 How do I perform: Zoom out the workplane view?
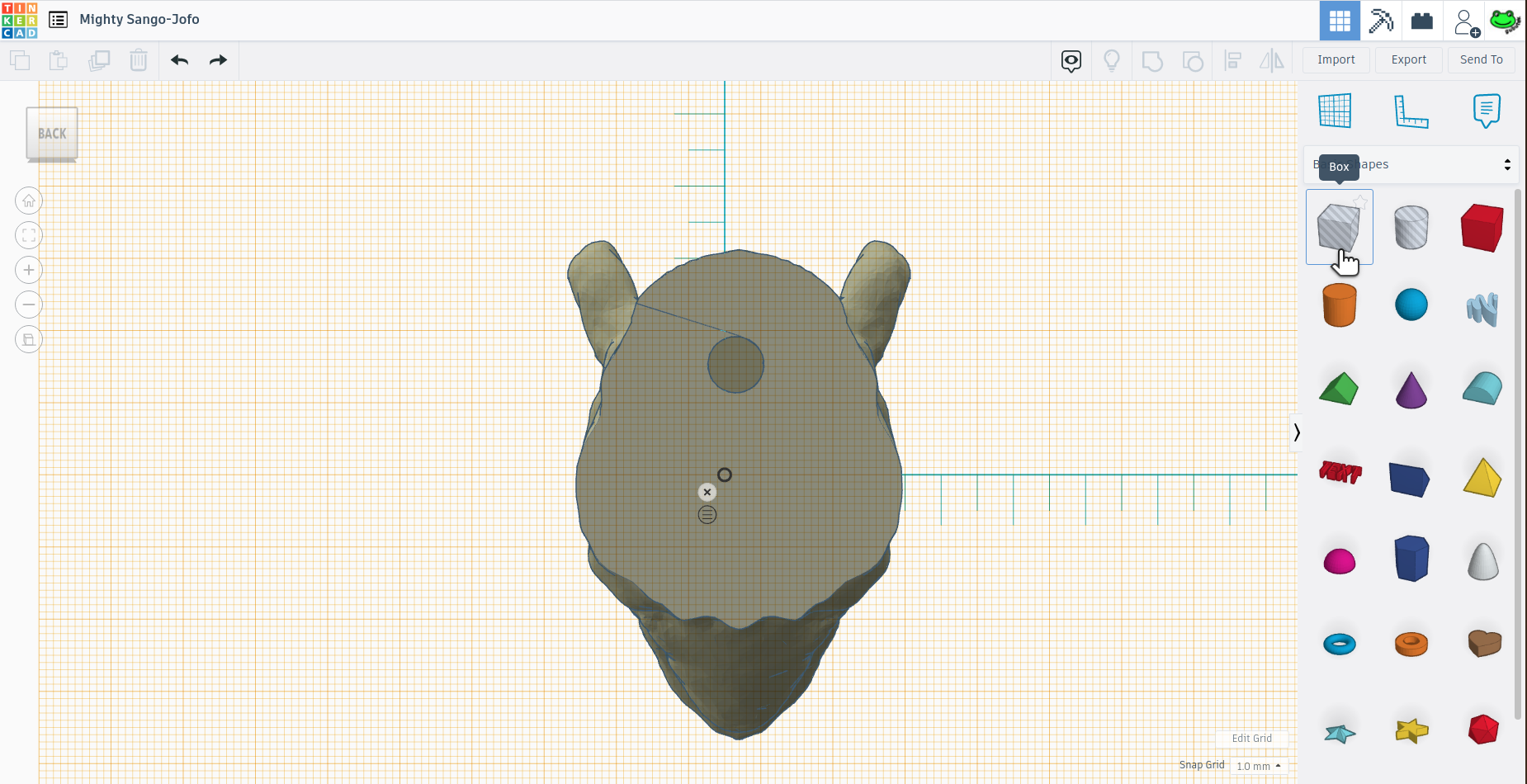(x=29, y=305)
